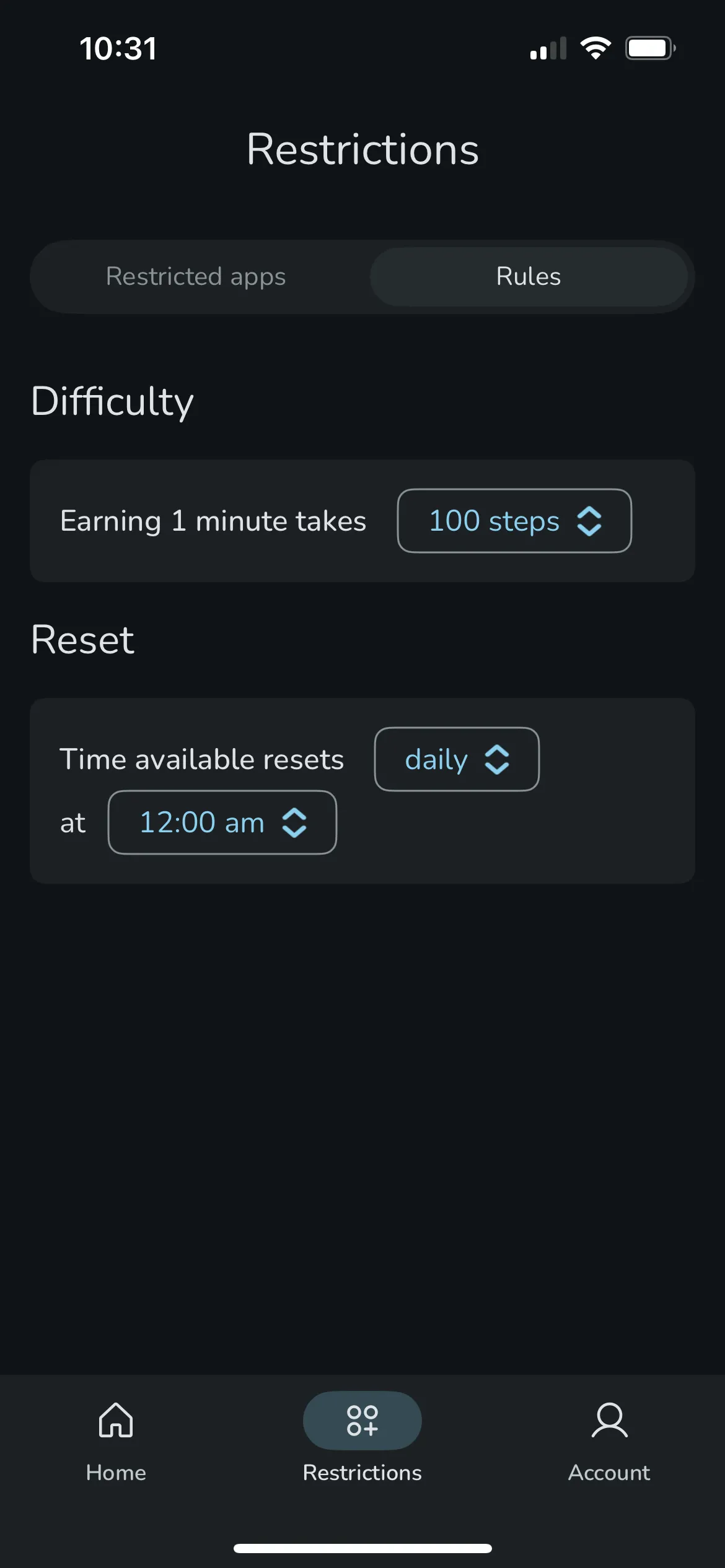Tap the Earning 1 minute takes text
Image resolution: width=725 pixels, height=1568 pixels.
click(213, 521)
